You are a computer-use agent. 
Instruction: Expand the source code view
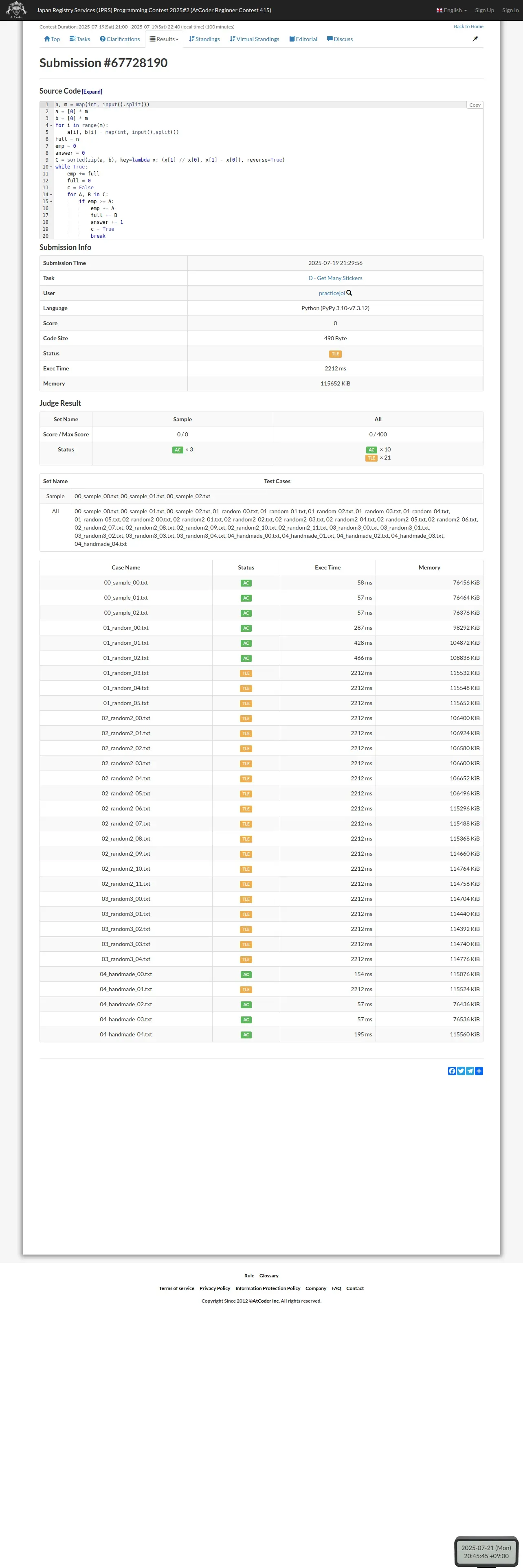coord(92,92)
